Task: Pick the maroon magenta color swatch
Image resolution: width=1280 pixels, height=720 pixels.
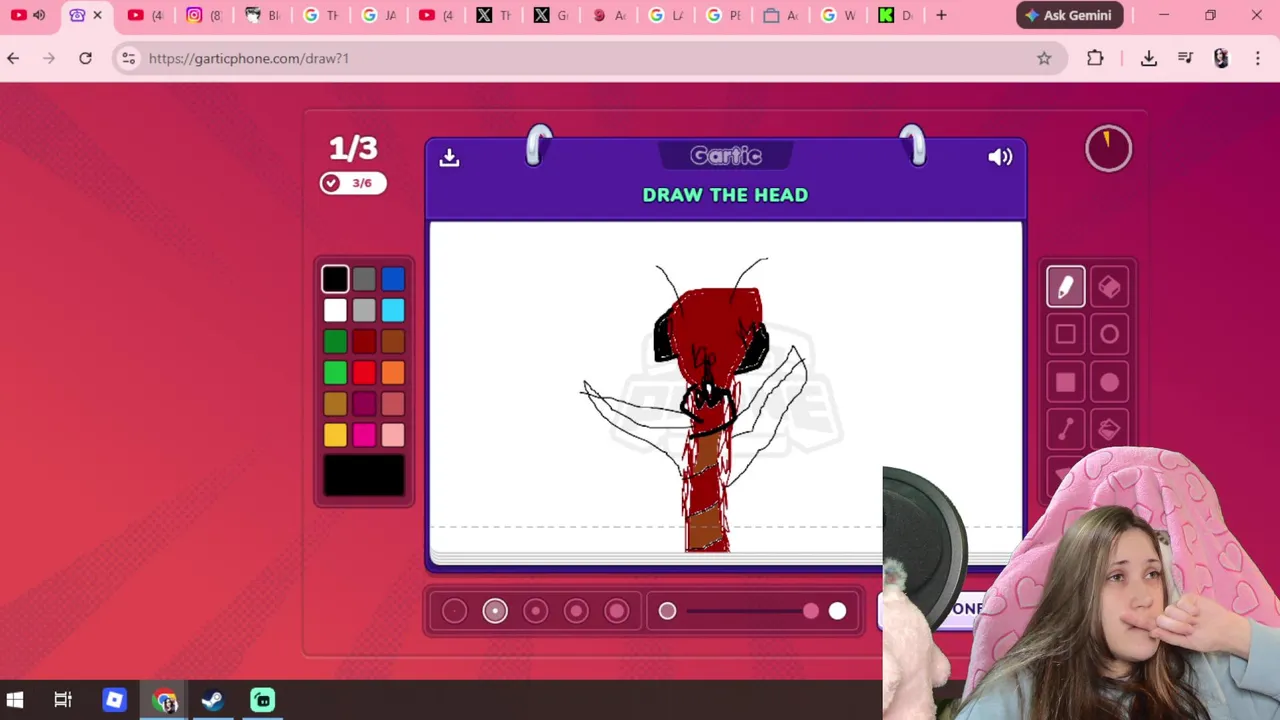Action: [x=364, y=404]
